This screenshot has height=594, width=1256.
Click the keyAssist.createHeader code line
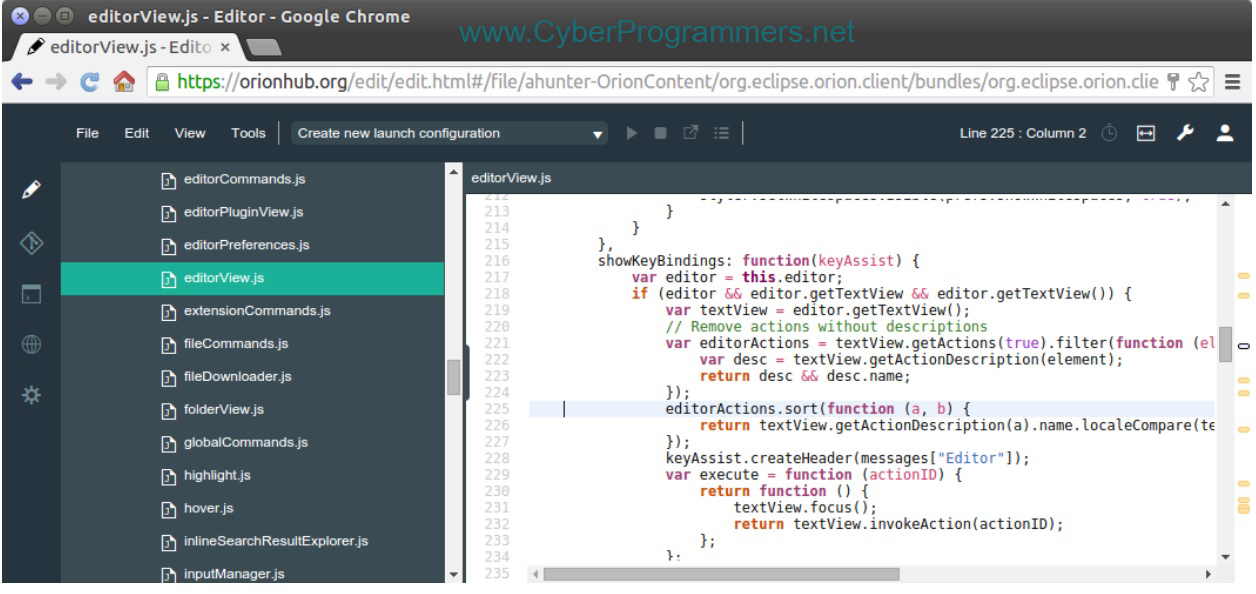tap(848, 458)
